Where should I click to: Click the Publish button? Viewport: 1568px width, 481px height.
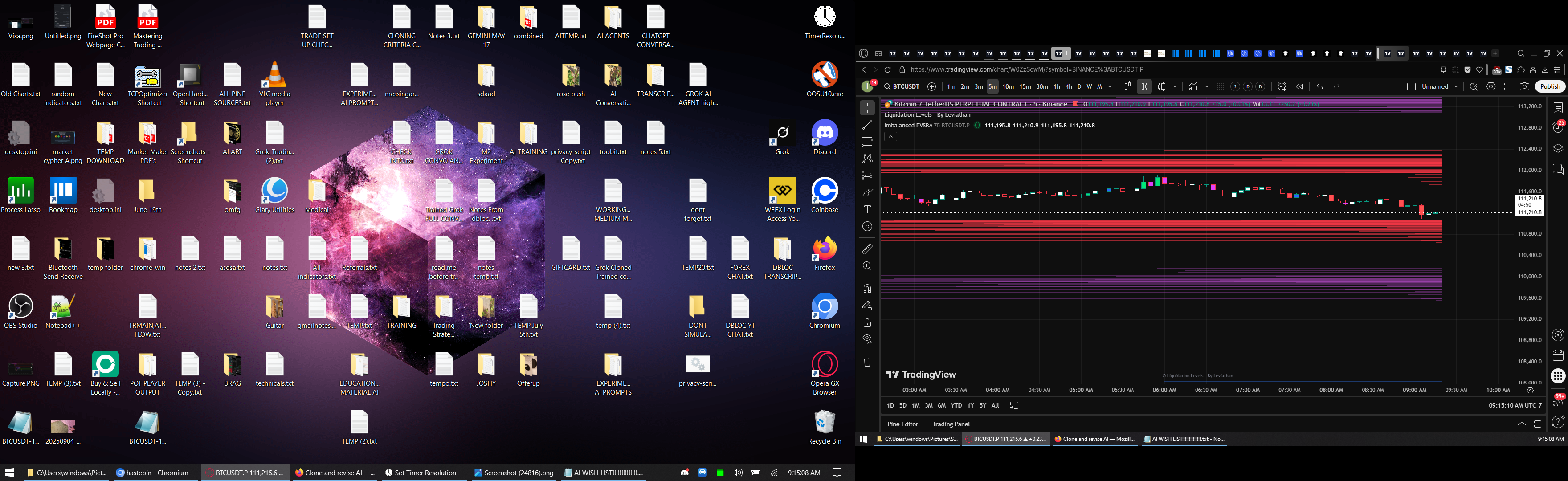click(1550, 86)
